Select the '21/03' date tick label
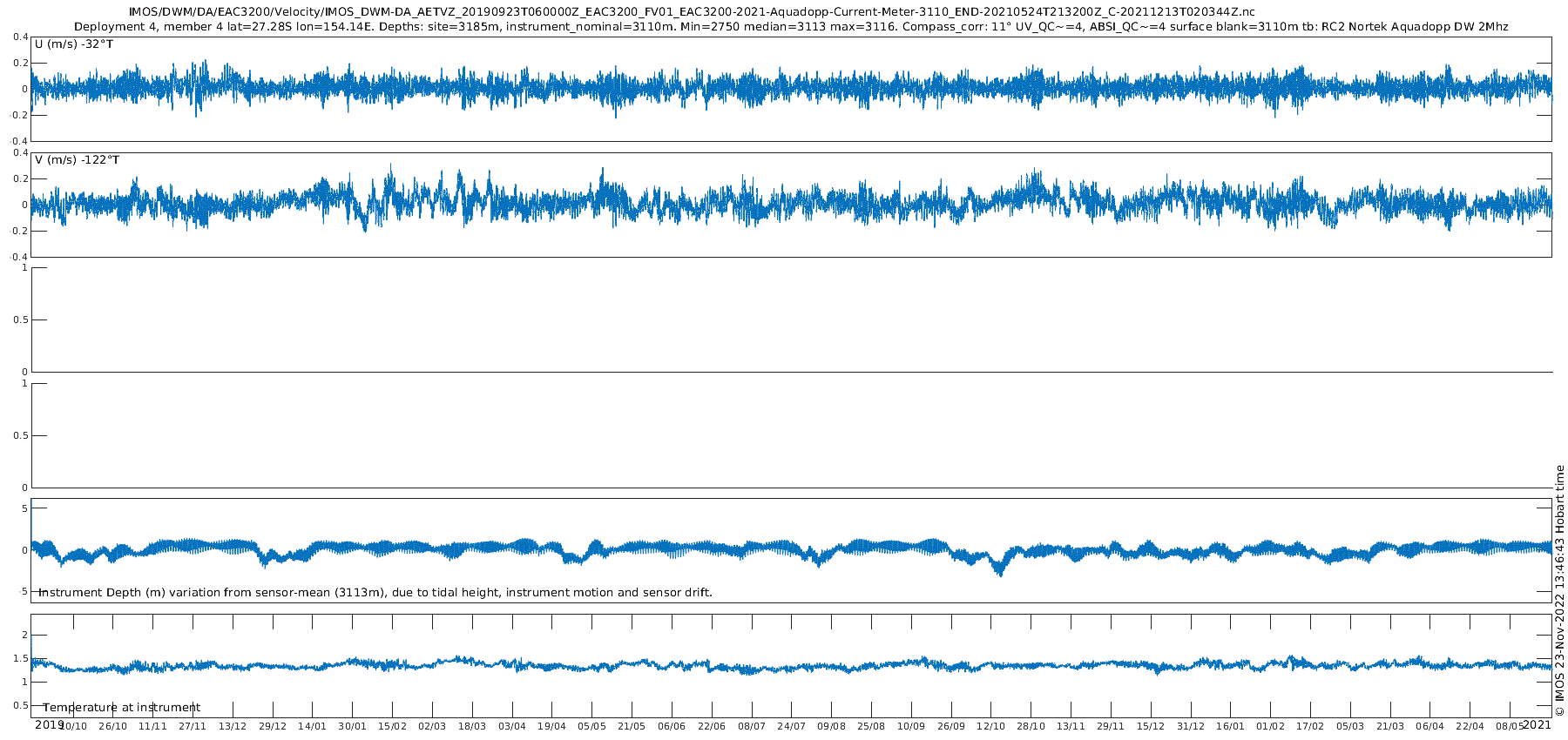 pyautogui.click(x=1390, y=726)
